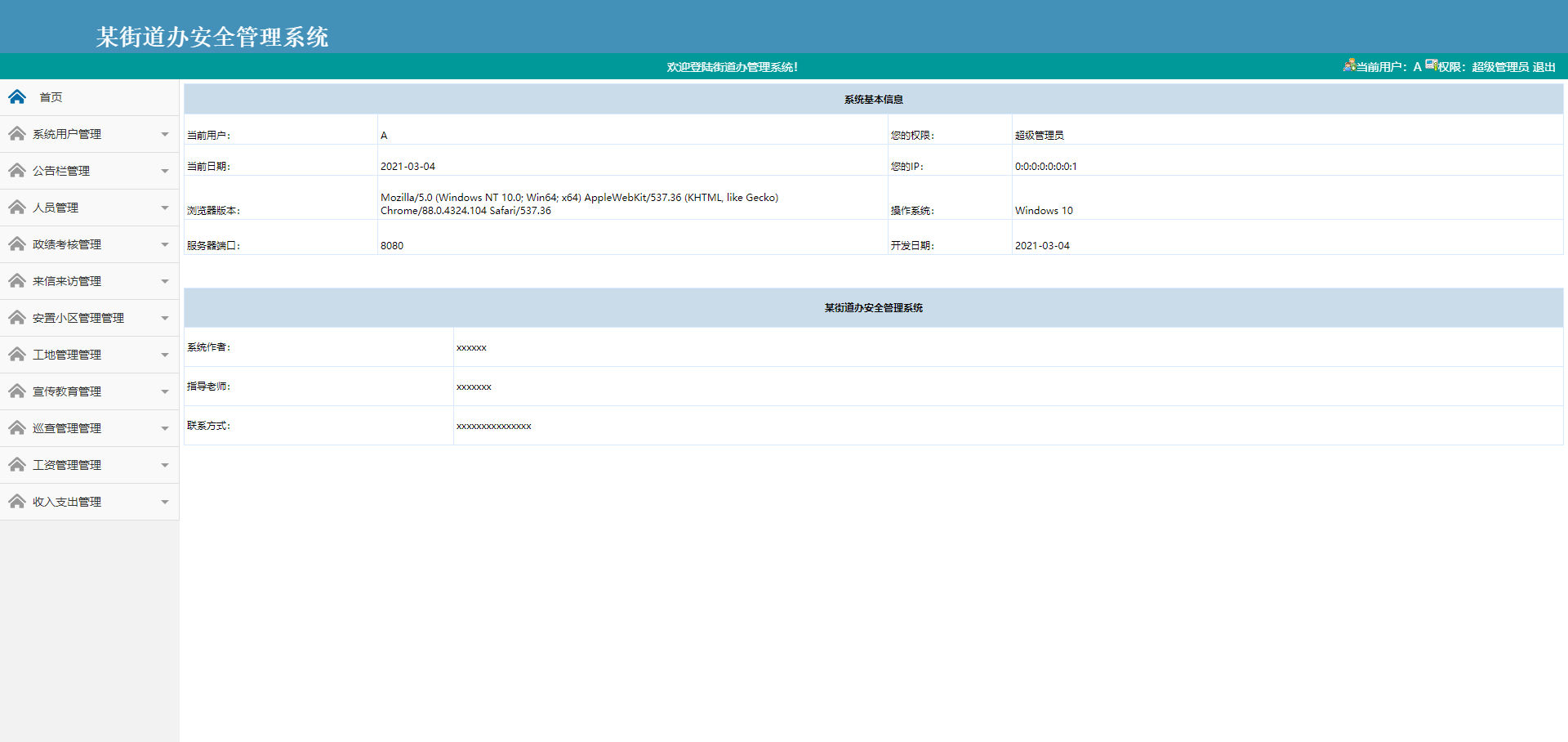Click the house icon beside 公告栏管理

(17, 171)
